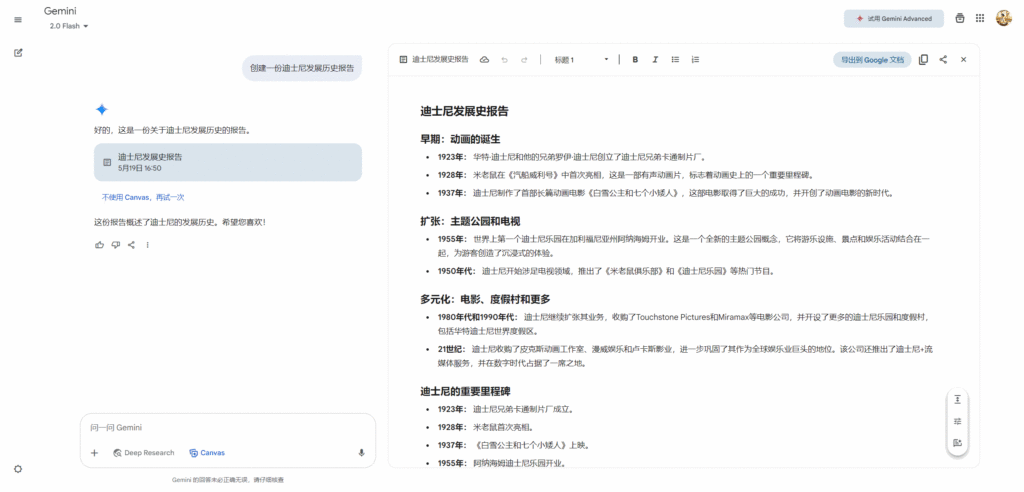This screenshot has height=492, width=1024.
Task: Click the change length floating tool
Action: (957, 399)
